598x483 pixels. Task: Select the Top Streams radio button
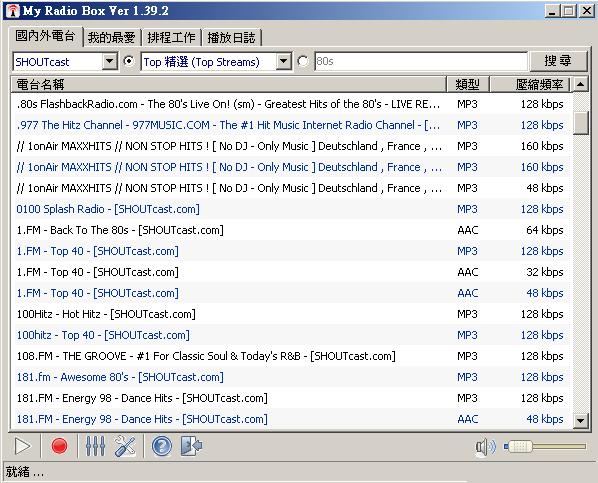point(129,61)
